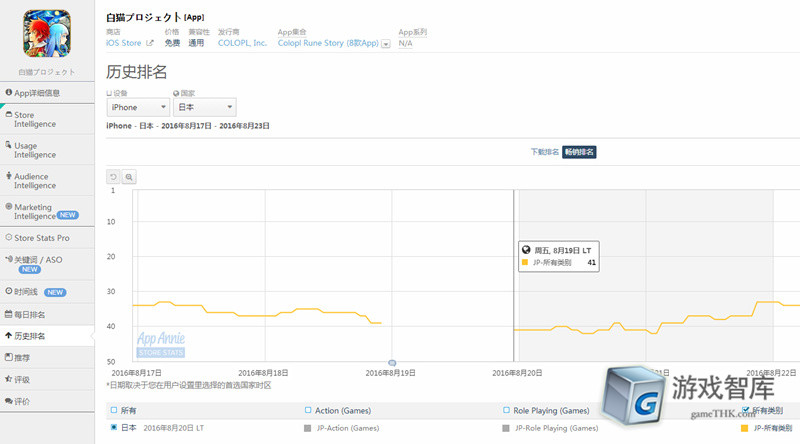Open 时间线 sidebar item
The height and width of the screenshot is (444, 800).
[47, 292]
